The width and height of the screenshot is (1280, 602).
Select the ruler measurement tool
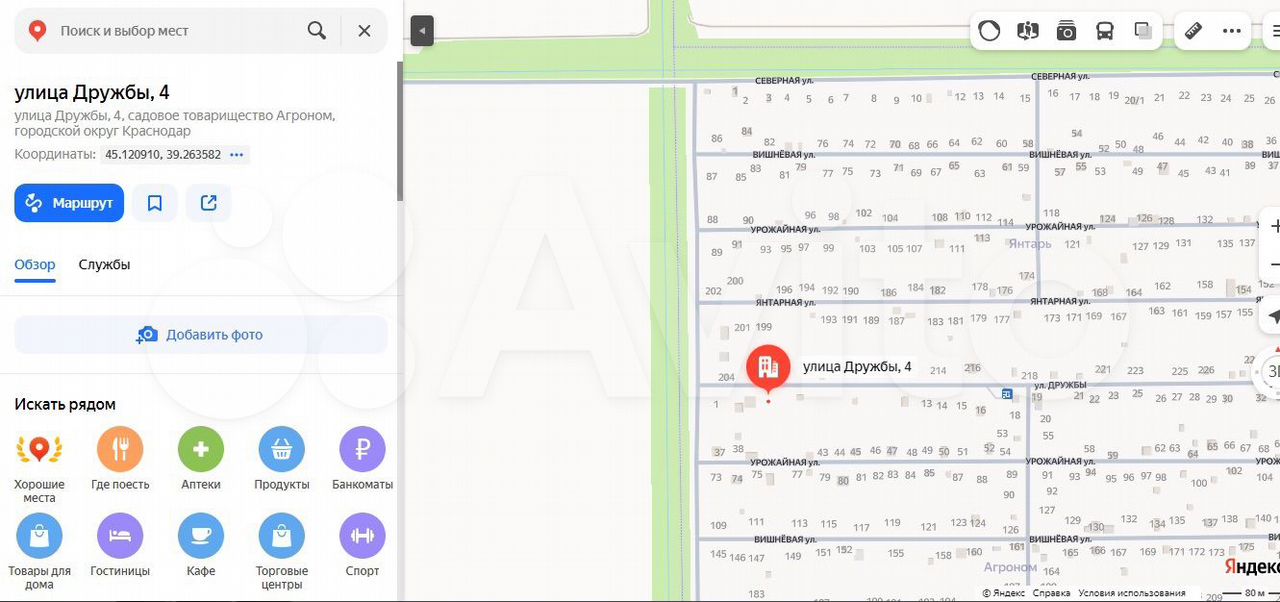click(x=1193, y=31)
